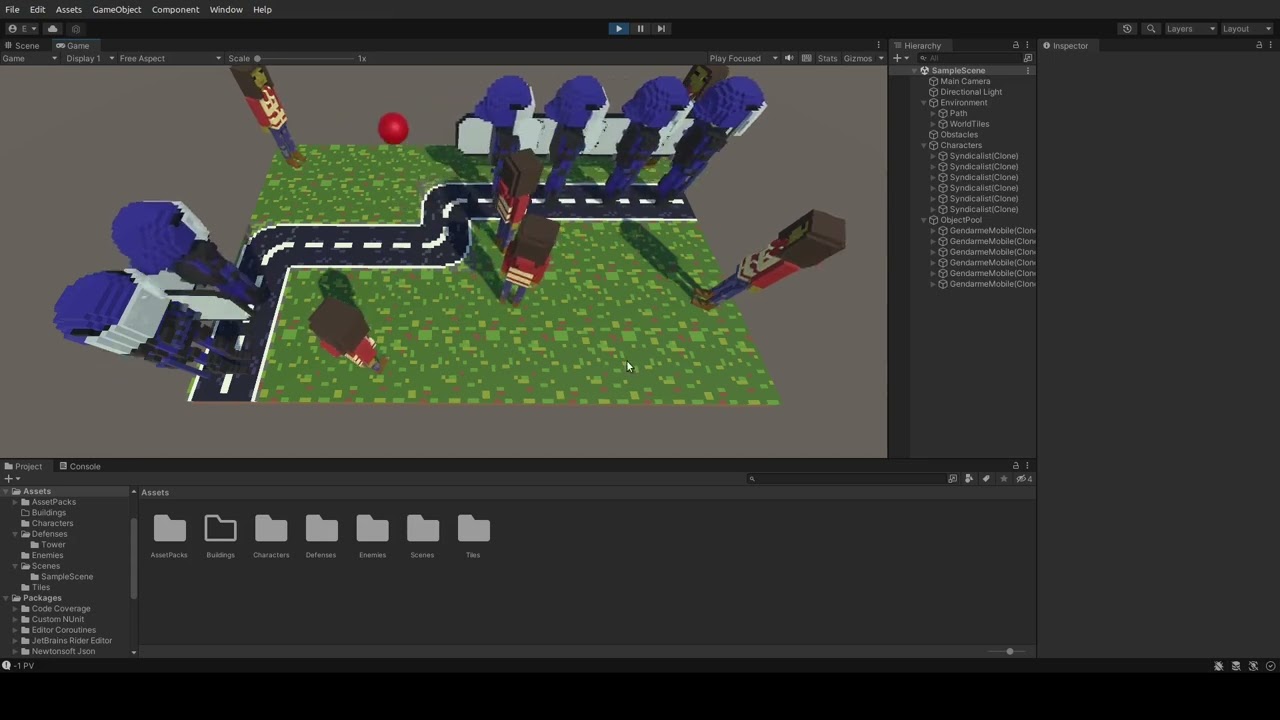Collapse the Defenses folder in Project tree

tap(15, 534)
